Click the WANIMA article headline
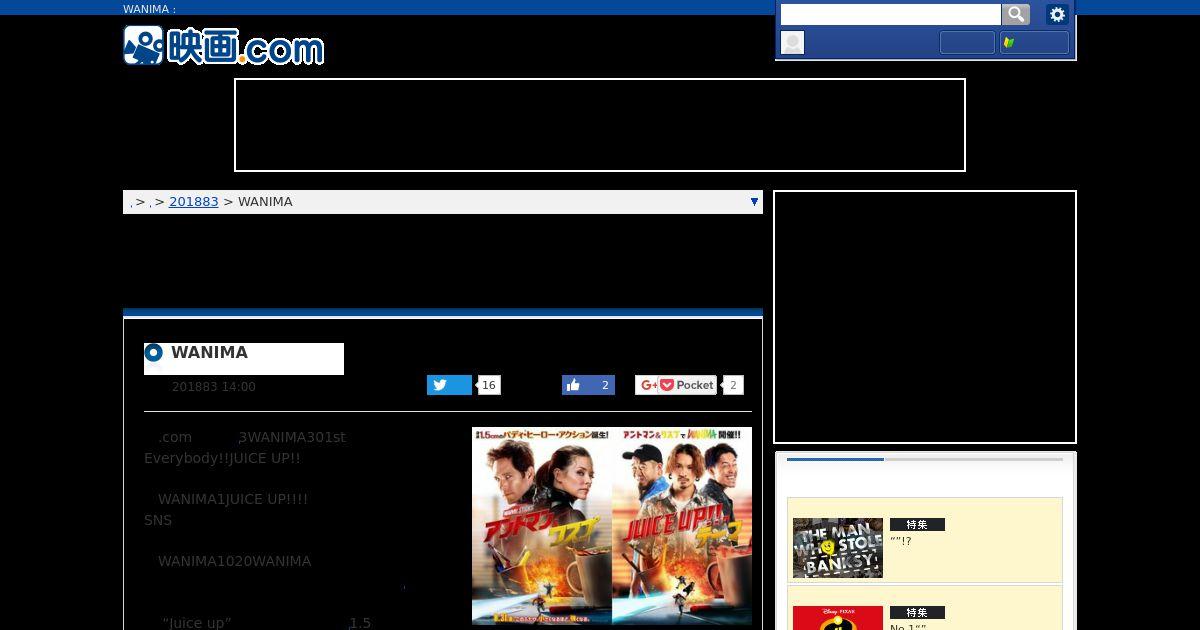 click(x=209, y=352)
